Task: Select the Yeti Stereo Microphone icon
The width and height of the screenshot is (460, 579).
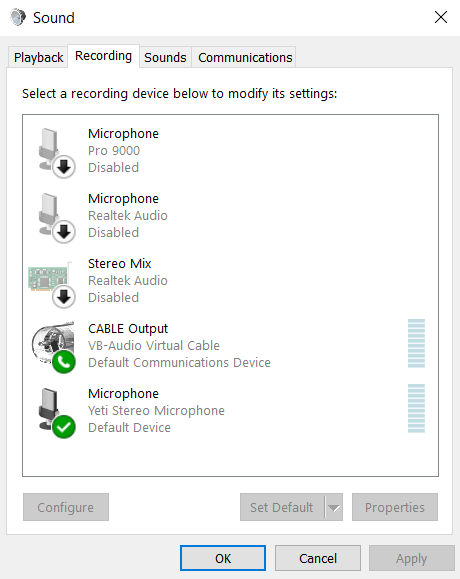Action: click(x=56, y=412)
